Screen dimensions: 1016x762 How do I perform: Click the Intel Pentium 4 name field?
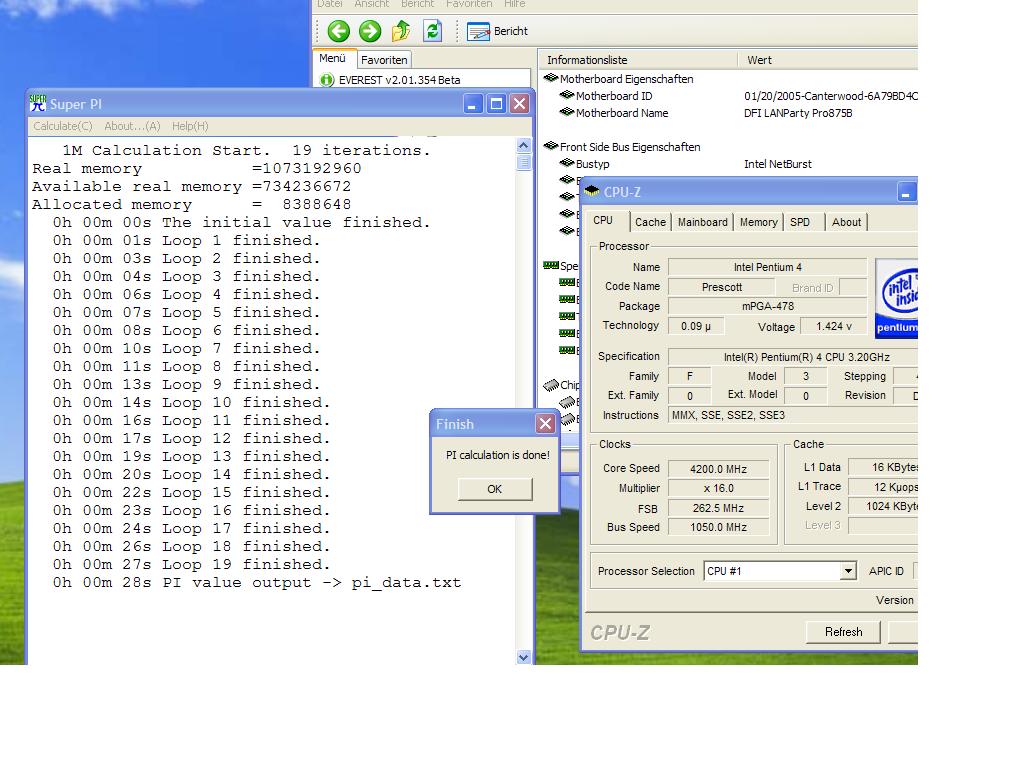768,267
